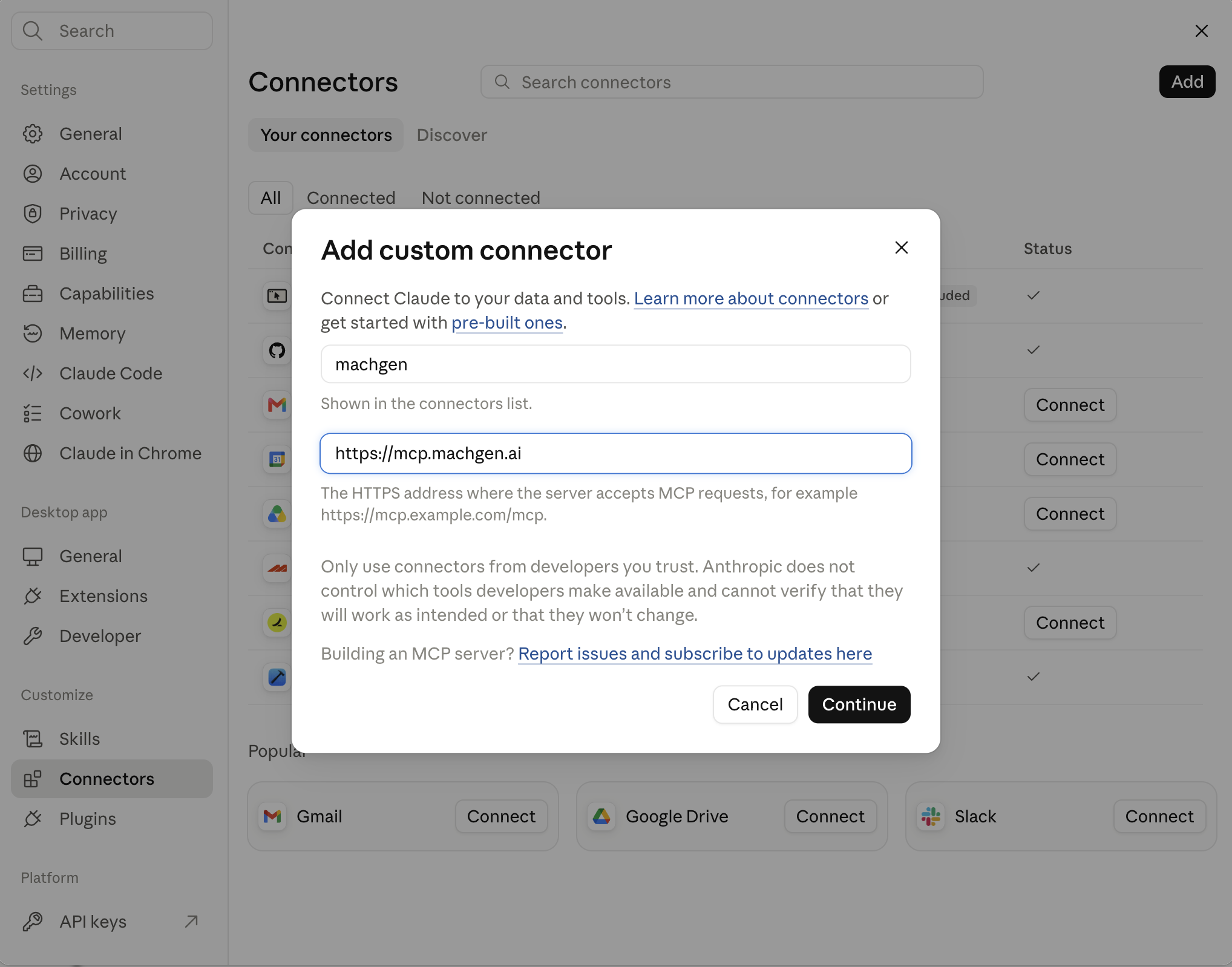
Task: Open Skills scroll icon
Action: point(33,739)
